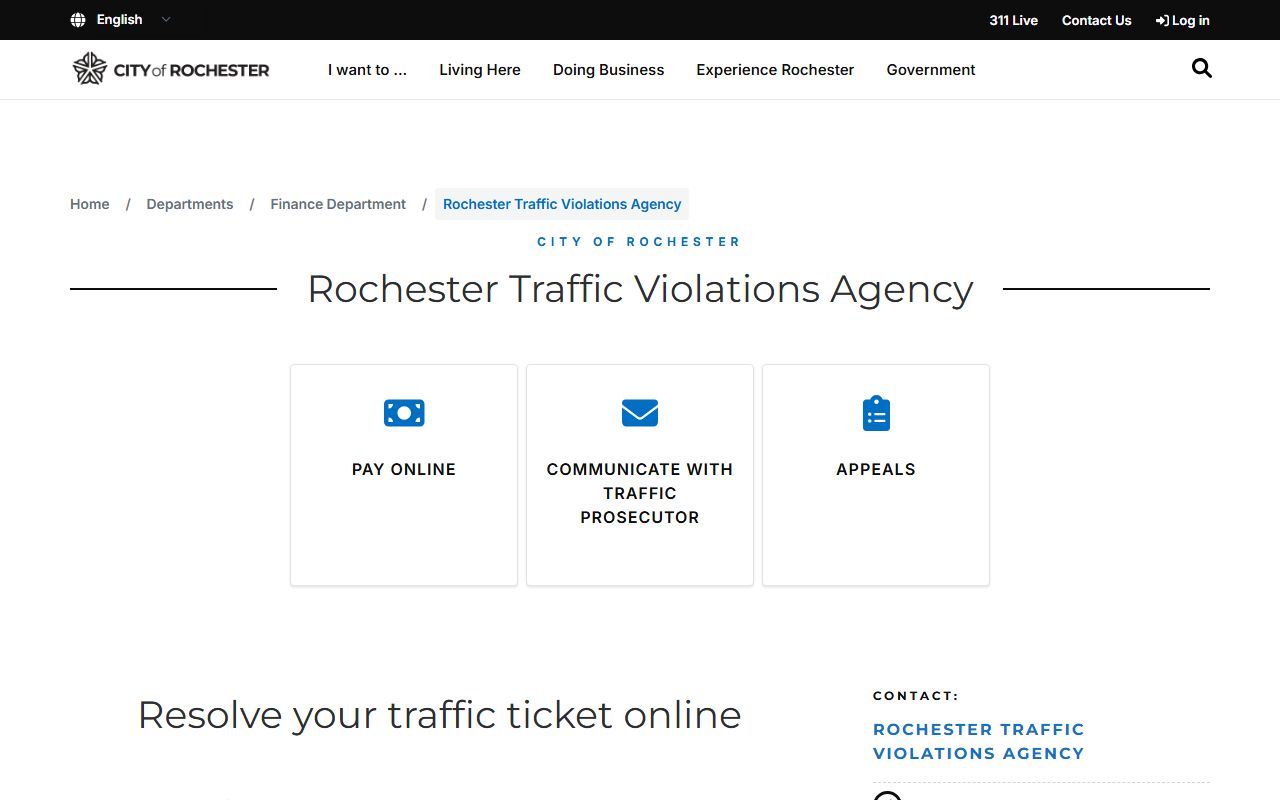Open the Departments breadcrumb link

click(x=190, y=204)
